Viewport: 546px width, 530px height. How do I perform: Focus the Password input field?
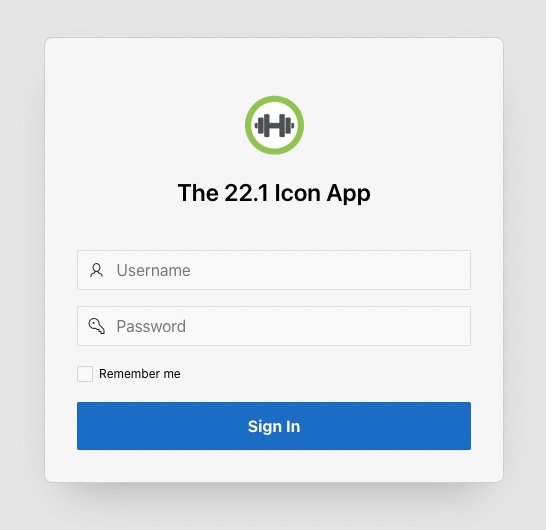click(x=274, y=326)
